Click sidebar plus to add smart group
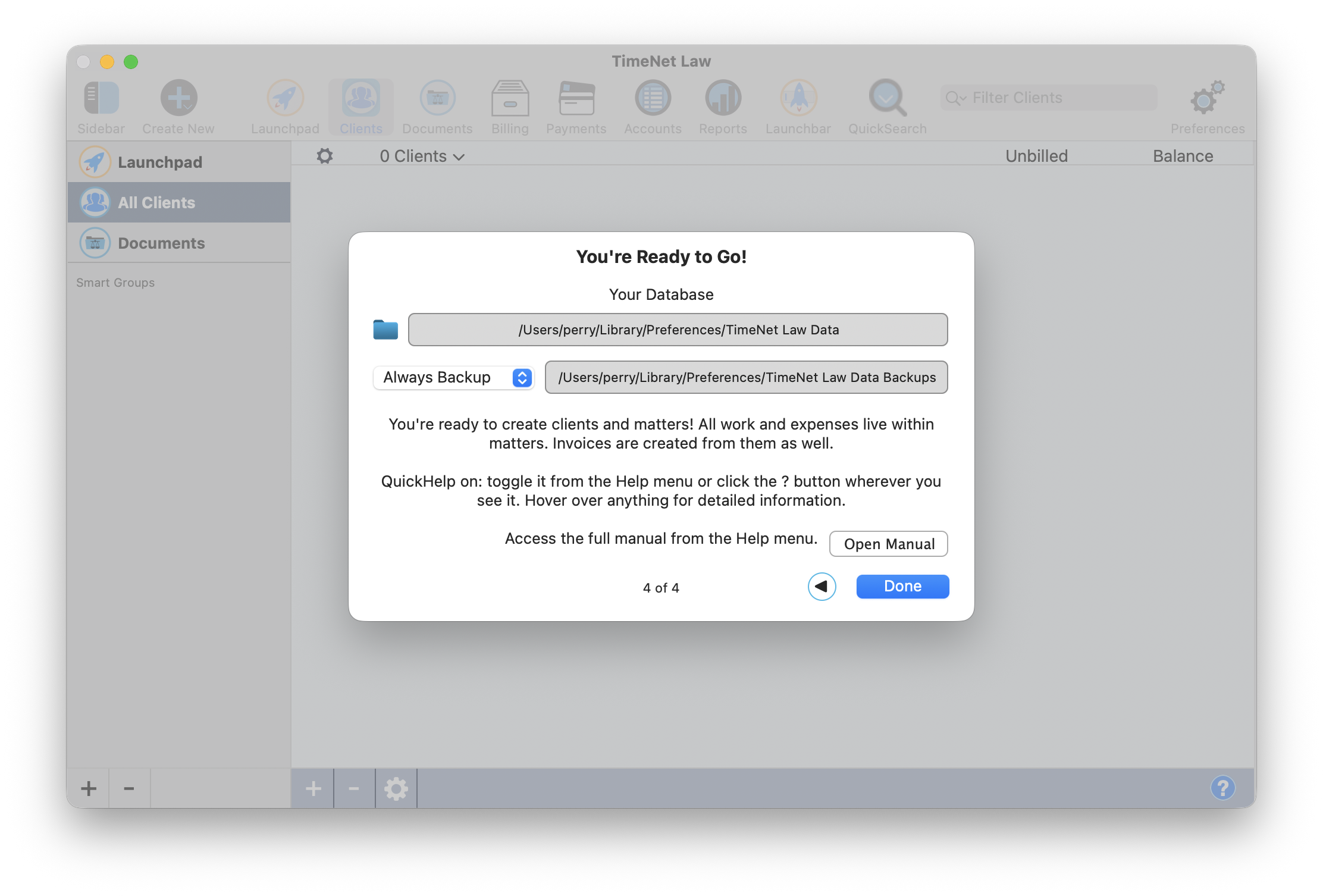The height and width of the screenshot is (896, 1323). (x=89, y=788)
